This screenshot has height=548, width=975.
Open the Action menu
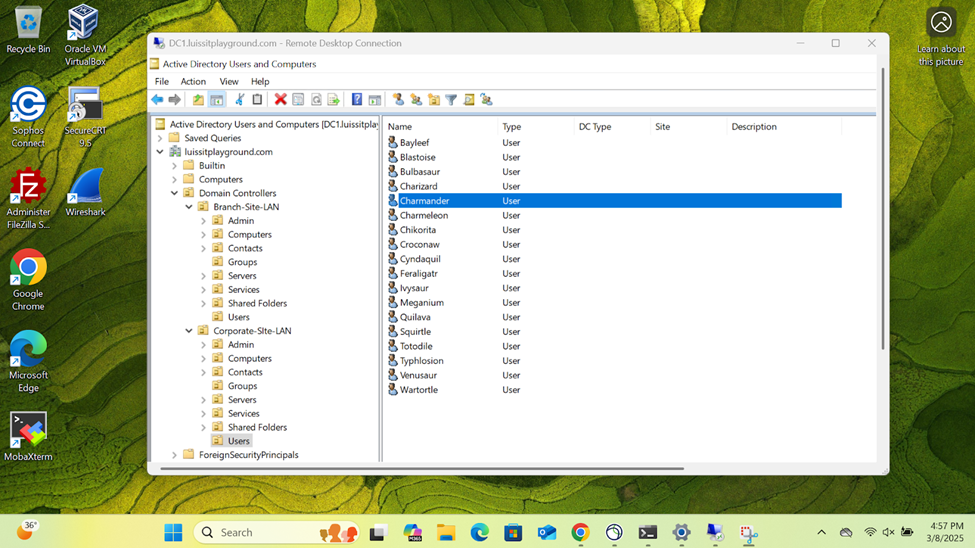[193, 81]
